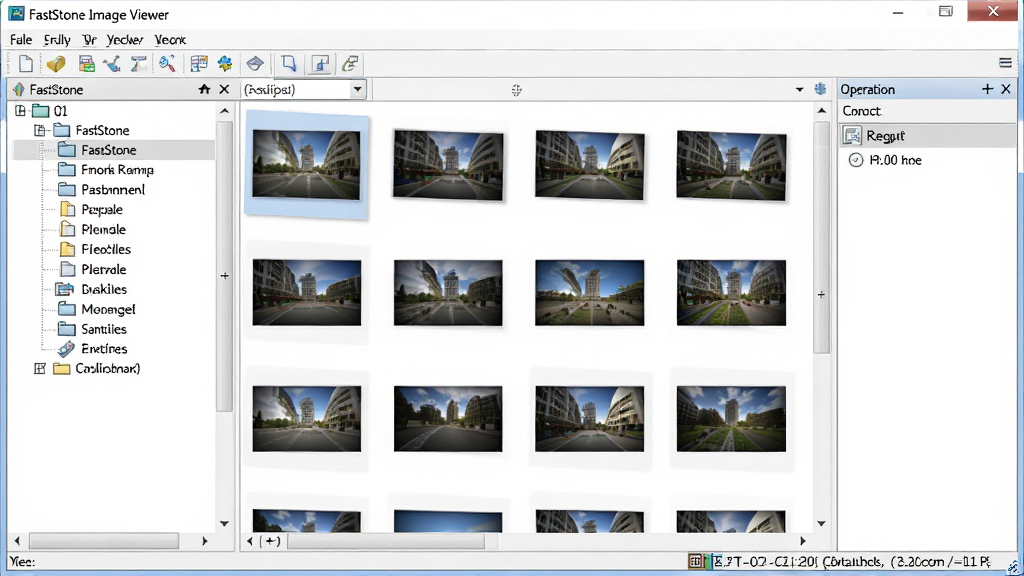Click the FastStone logo in panel header
This screenshot has width=1024, height=576.
(18, 89)
